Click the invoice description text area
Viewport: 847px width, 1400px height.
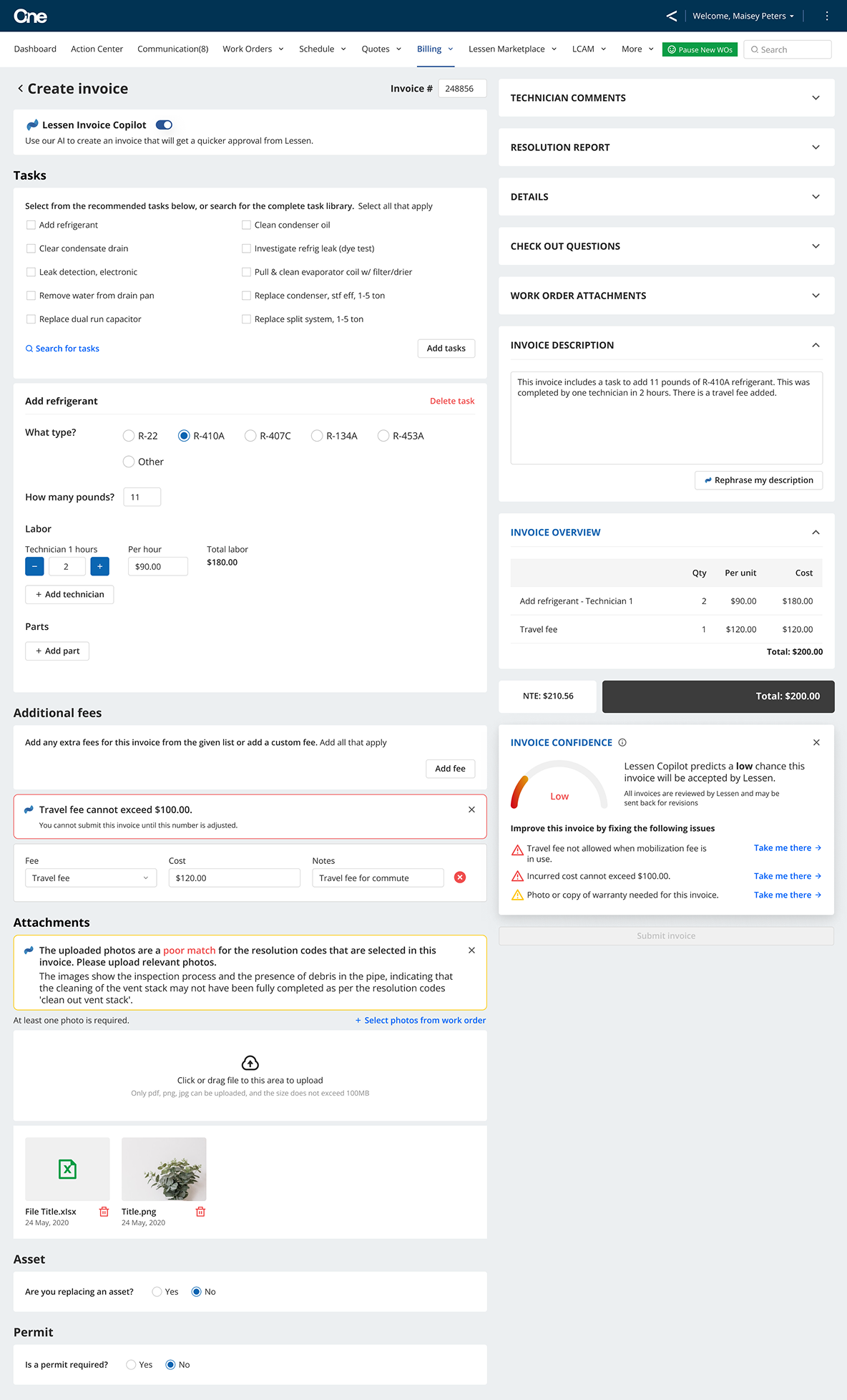666,417
